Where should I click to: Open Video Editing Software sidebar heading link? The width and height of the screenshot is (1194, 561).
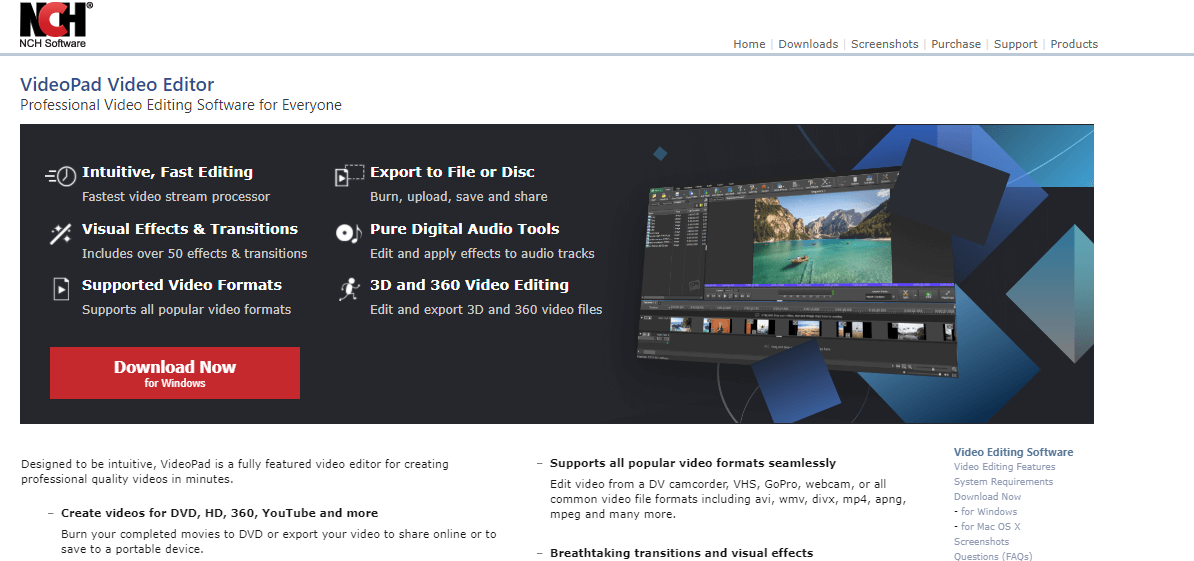1014,452
